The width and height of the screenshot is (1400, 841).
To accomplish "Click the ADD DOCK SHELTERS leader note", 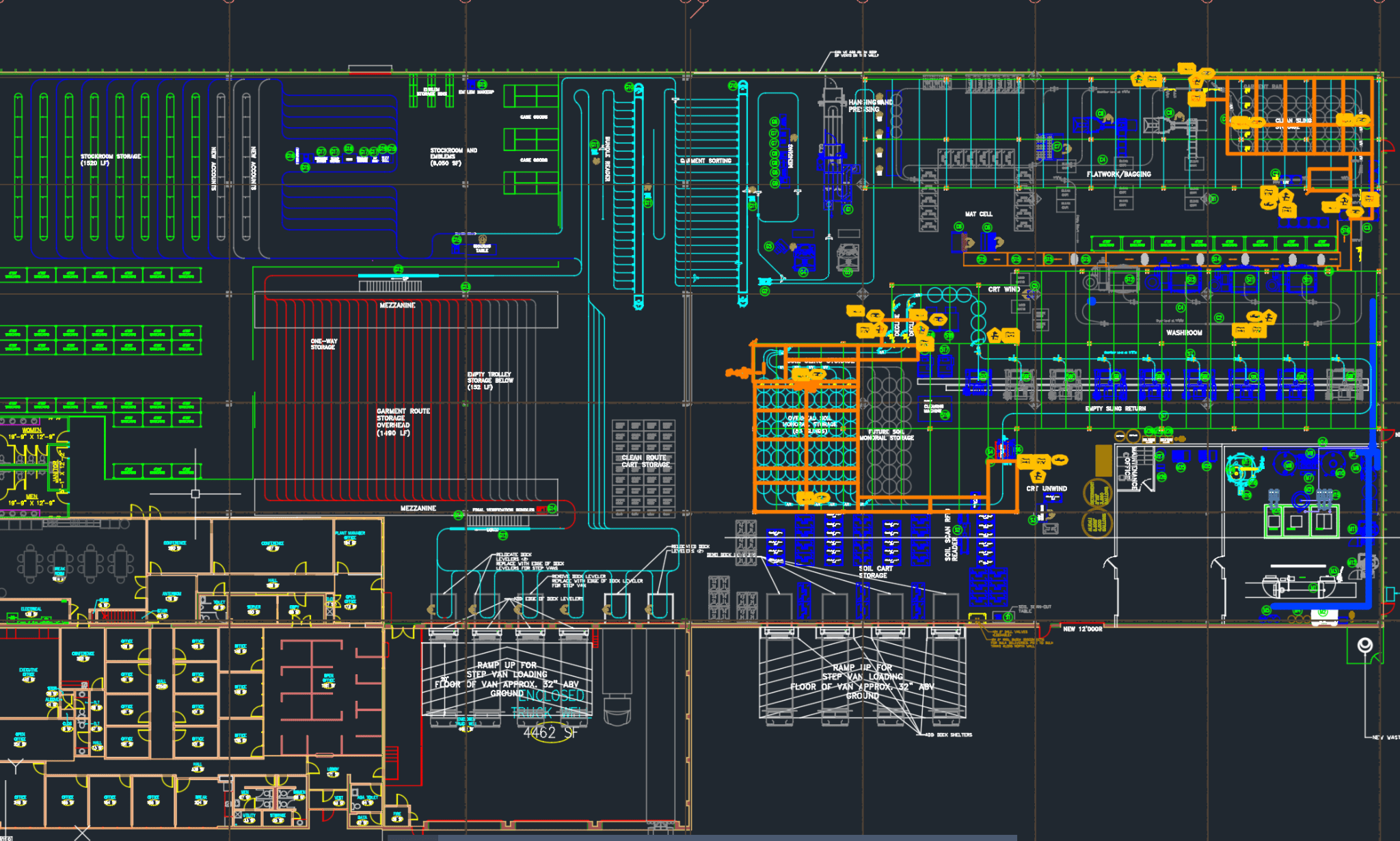I will click(949, 735).
